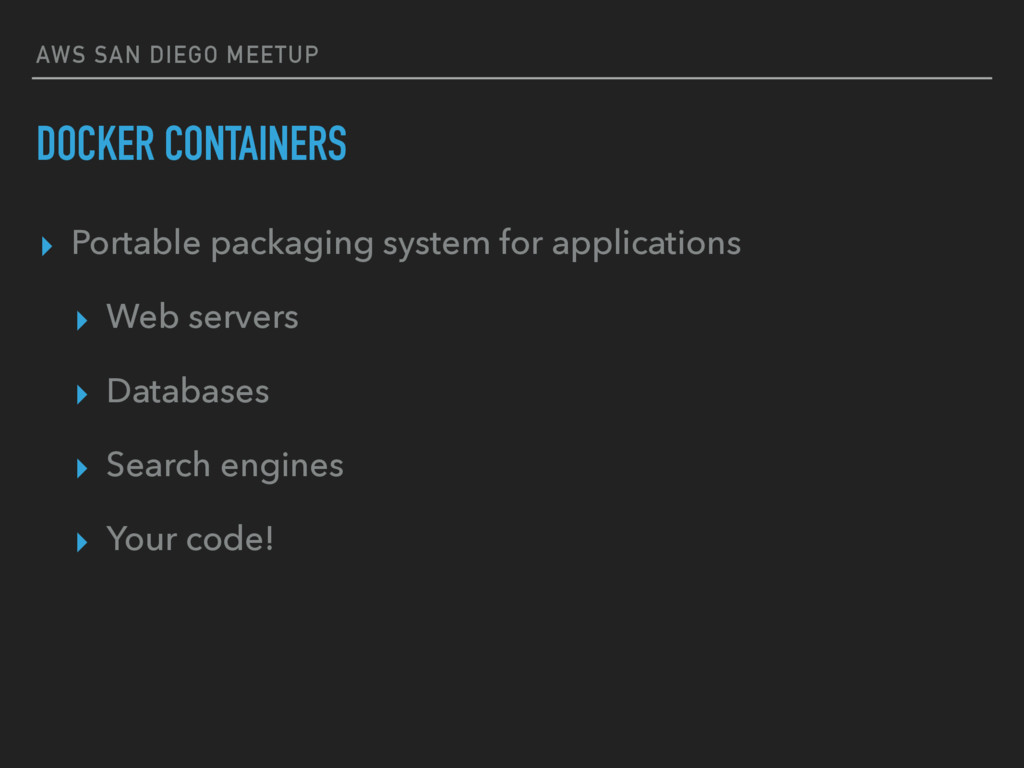The height and width of the screenshot is (768, 1024).
Task: Click the word applications in the first bullet
Action: (x=646, y=244)
